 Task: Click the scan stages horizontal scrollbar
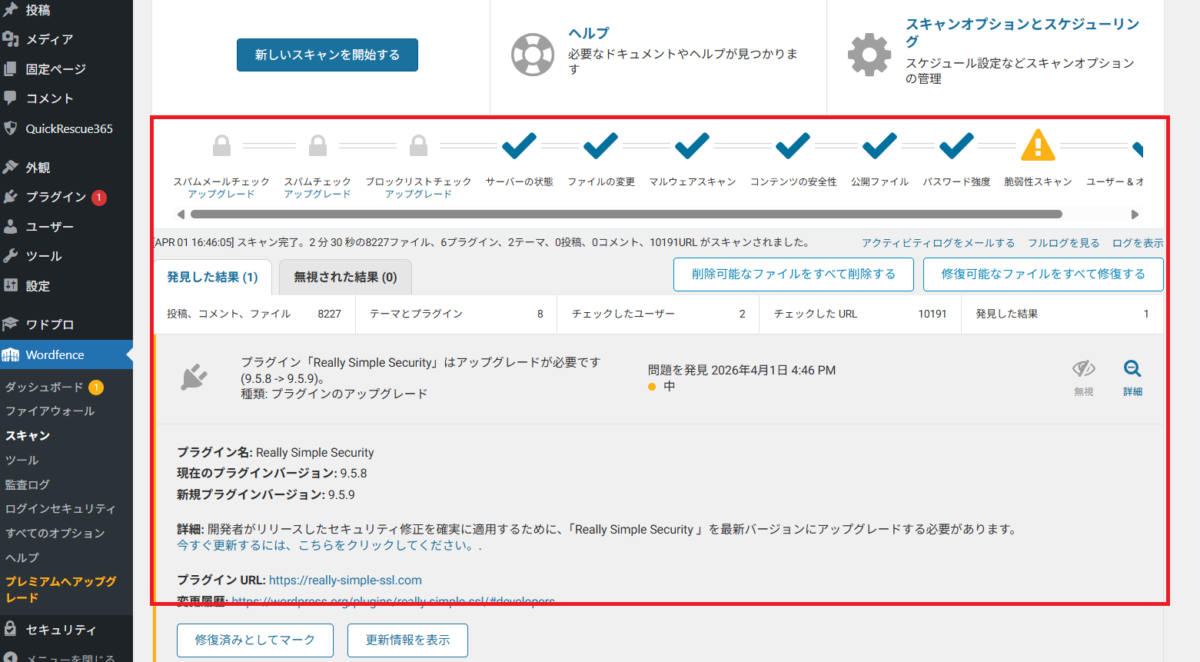625,214
